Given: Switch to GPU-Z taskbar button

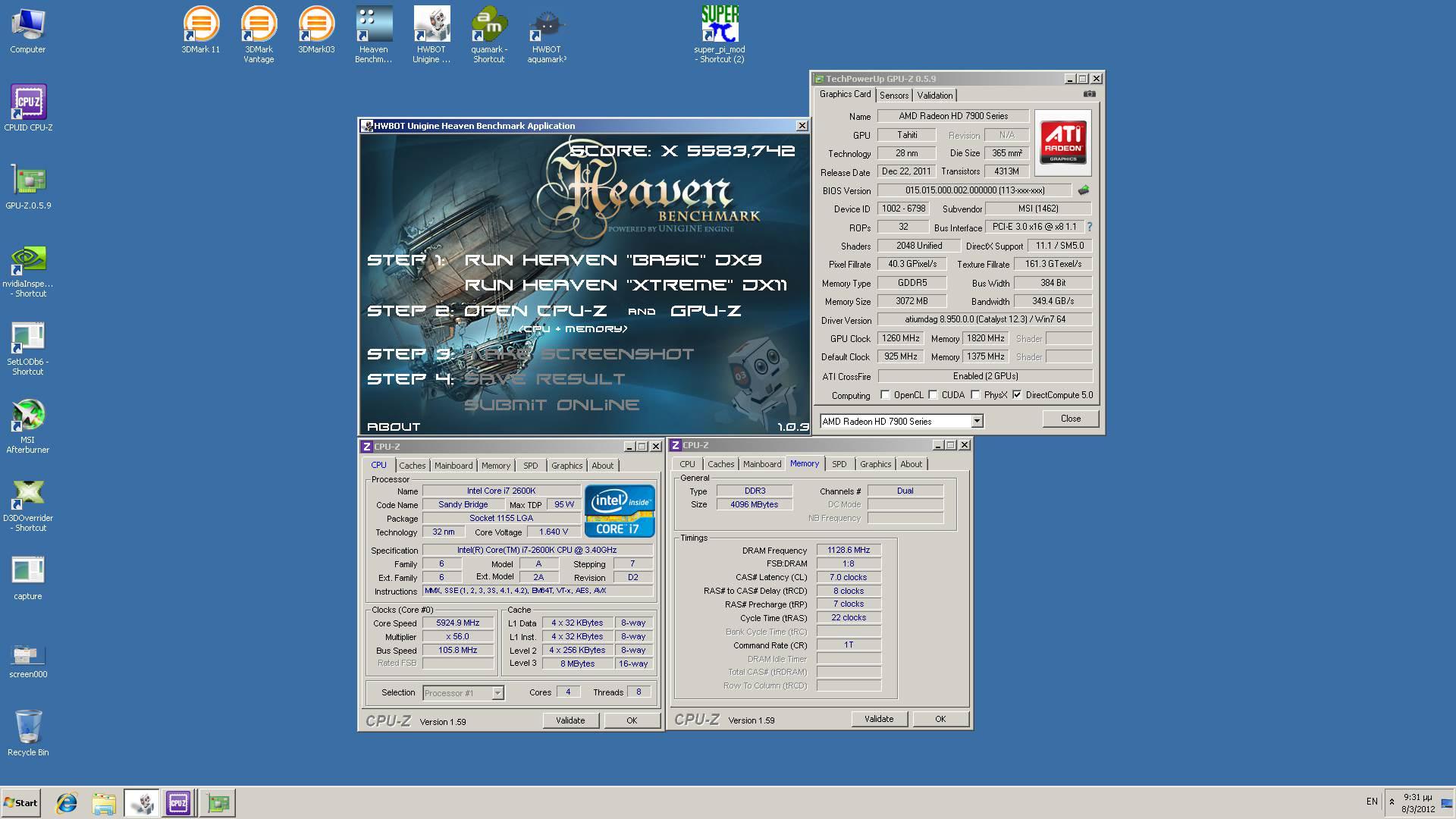Looking at the screenshot, I should 218,802.
